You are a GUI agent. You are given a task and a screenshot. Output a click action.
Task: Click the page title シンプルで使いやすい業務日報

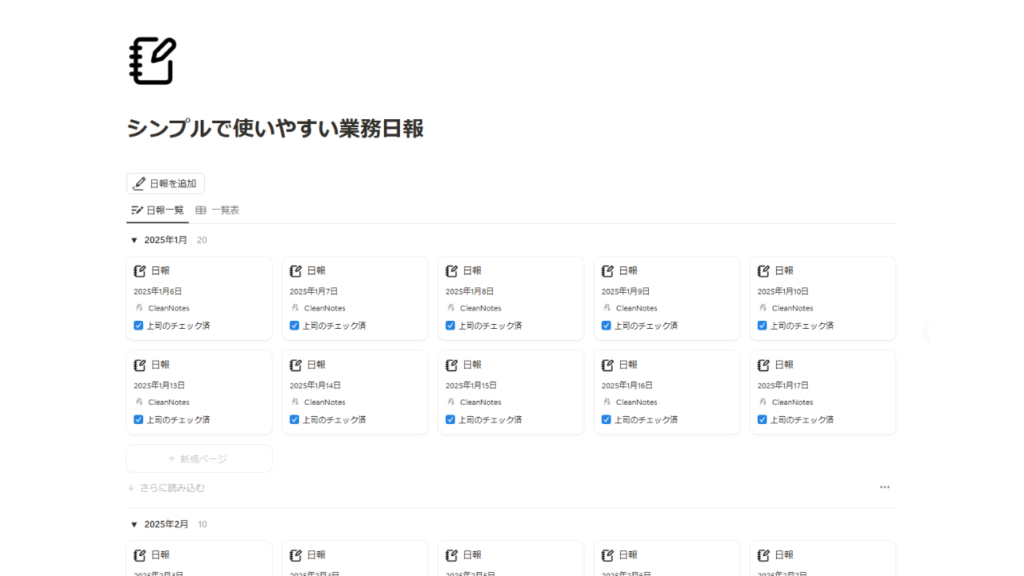[x=275, y=128]
